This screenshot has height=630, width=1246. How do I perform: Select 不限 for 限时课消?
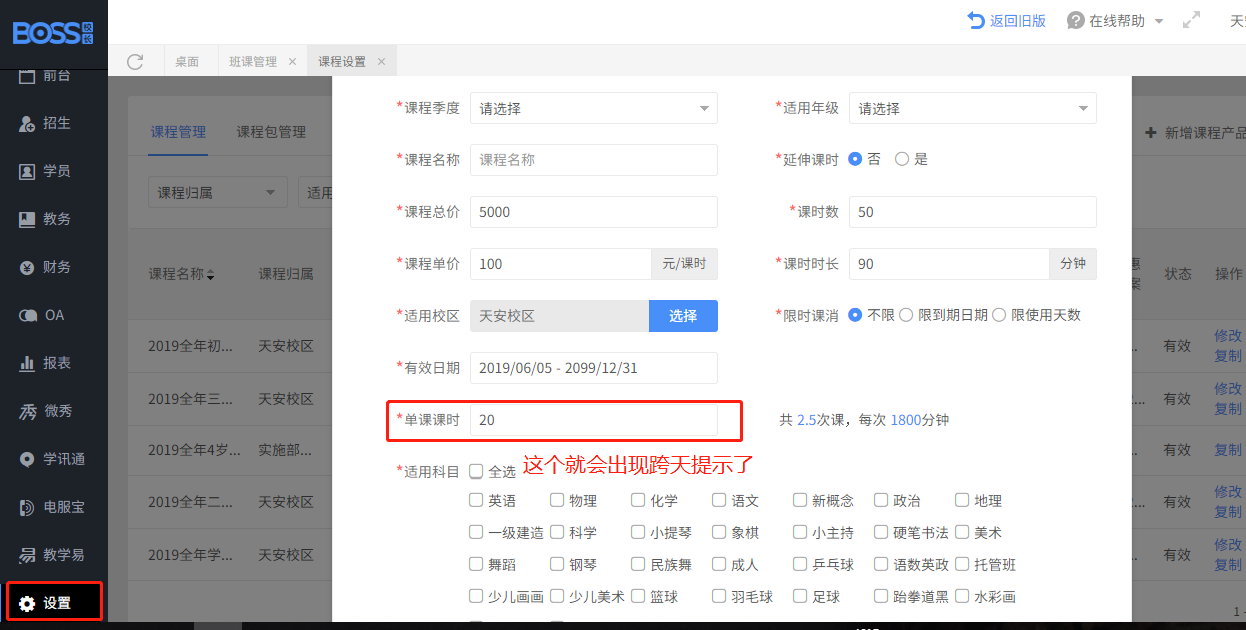856,314
